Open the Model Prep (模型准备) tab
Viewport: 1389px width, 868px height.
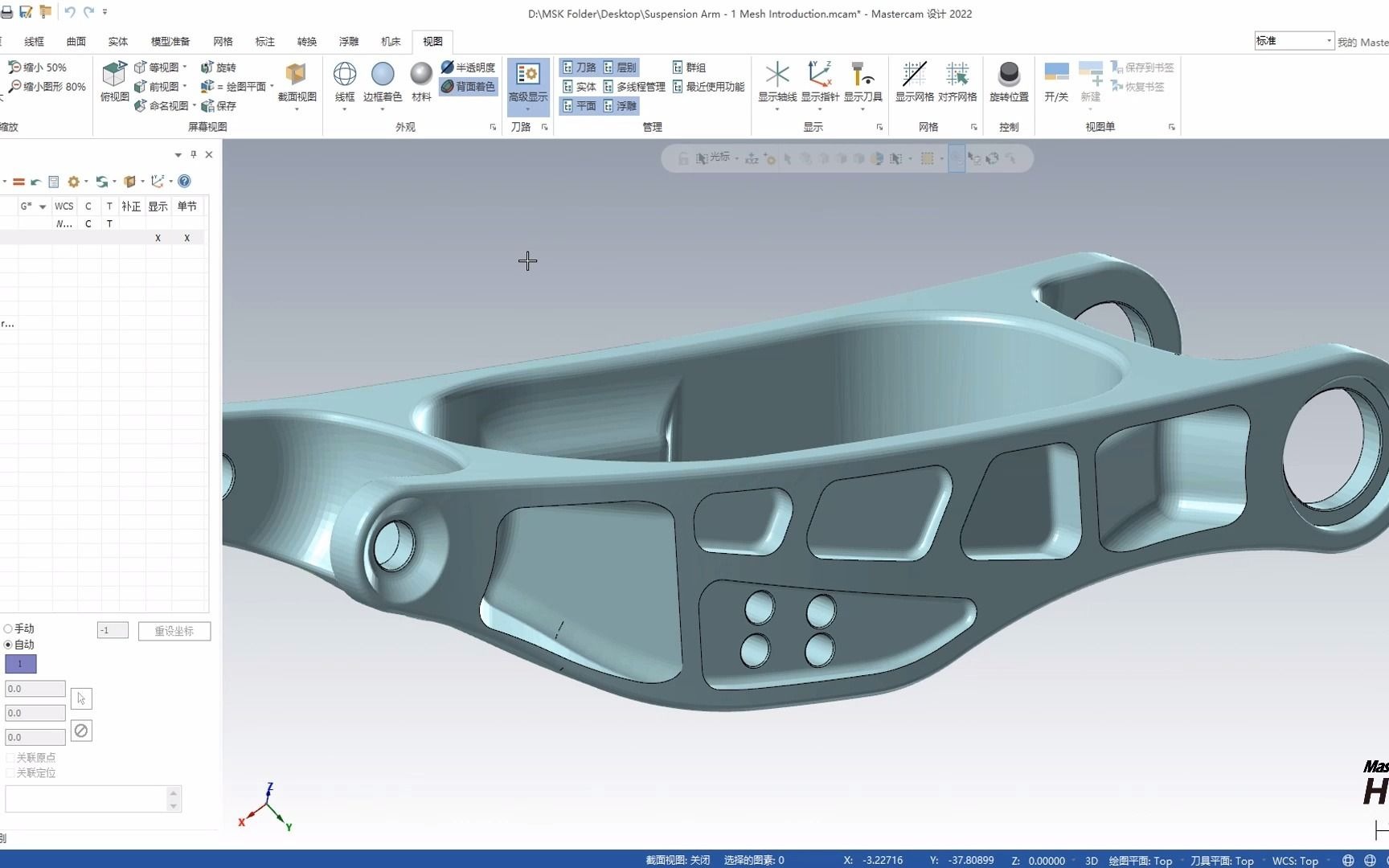tap(170, 41)
